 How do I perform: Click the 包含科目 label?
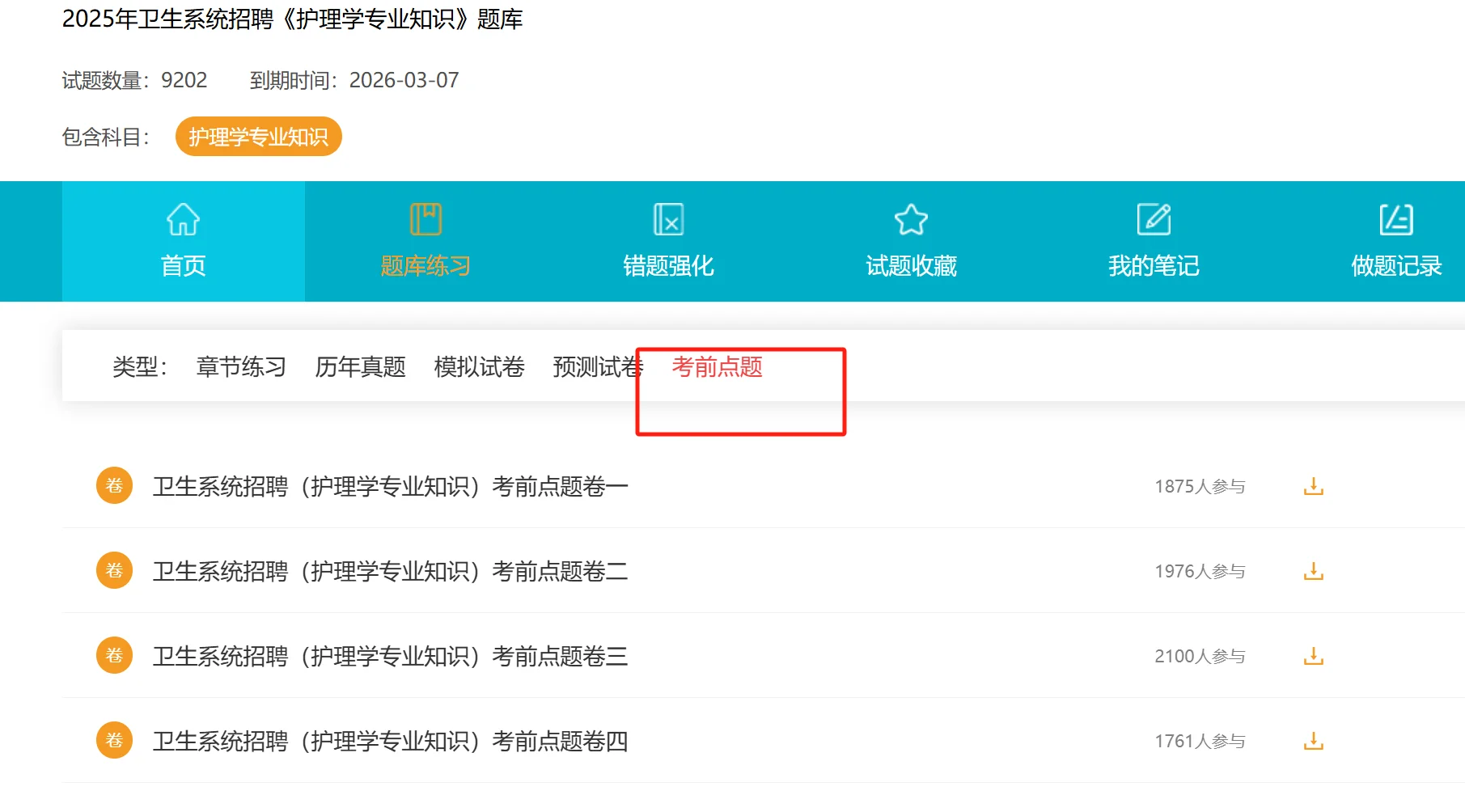106,137
